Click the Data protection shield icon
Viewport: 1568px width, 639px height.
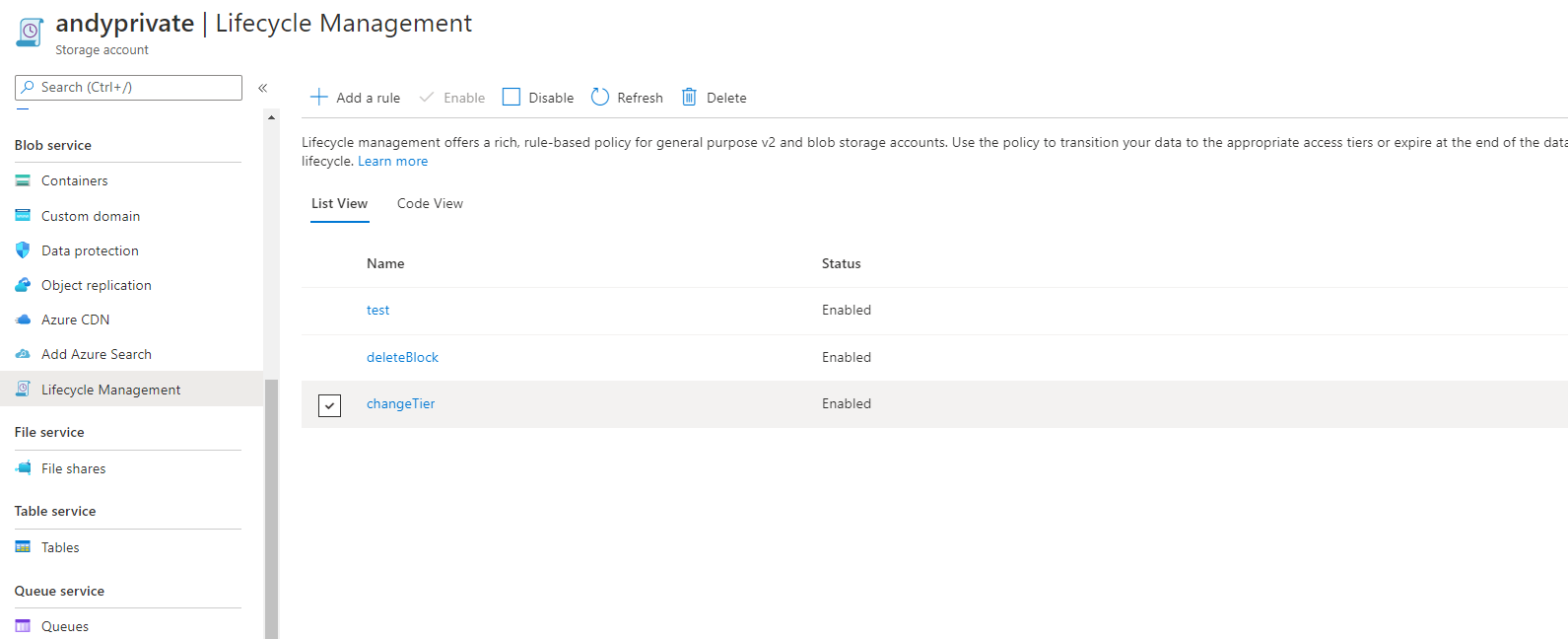pyautogui.click(x=23, y=250)
